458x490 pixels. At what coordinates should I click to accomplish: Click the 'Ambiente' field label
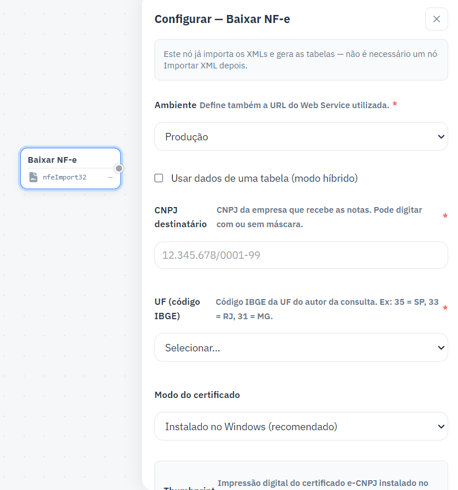175,105
